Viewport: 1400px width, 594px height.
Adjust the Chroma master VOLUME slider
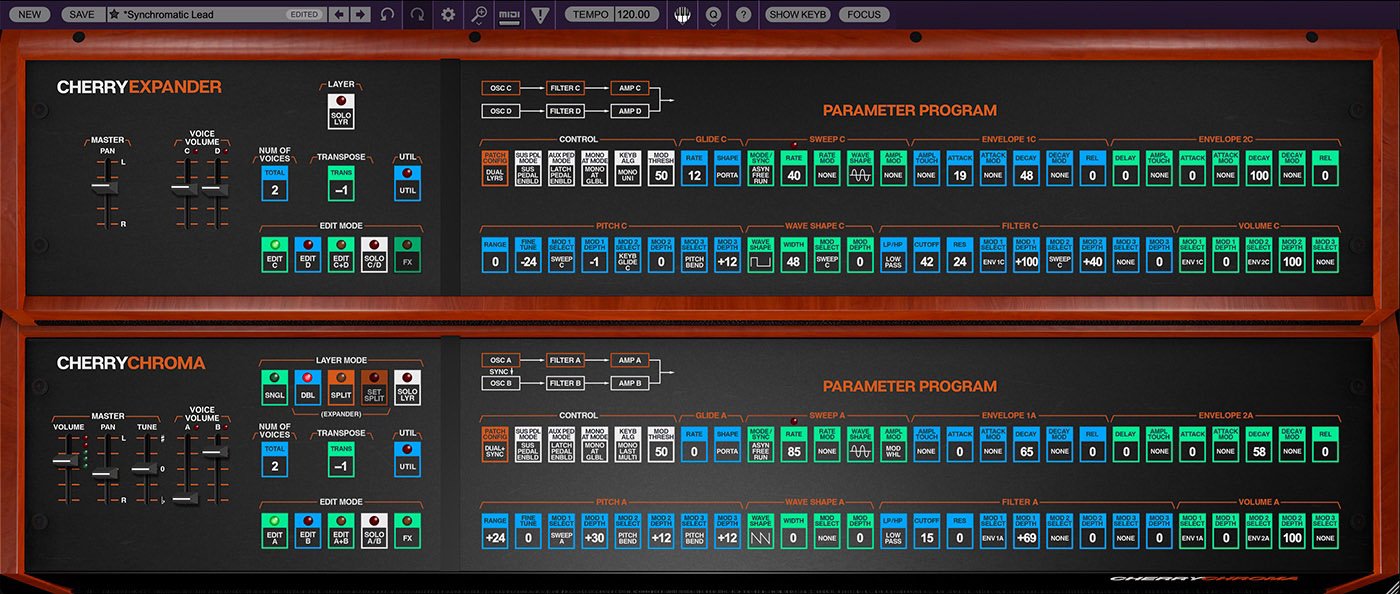coord(65,459)
